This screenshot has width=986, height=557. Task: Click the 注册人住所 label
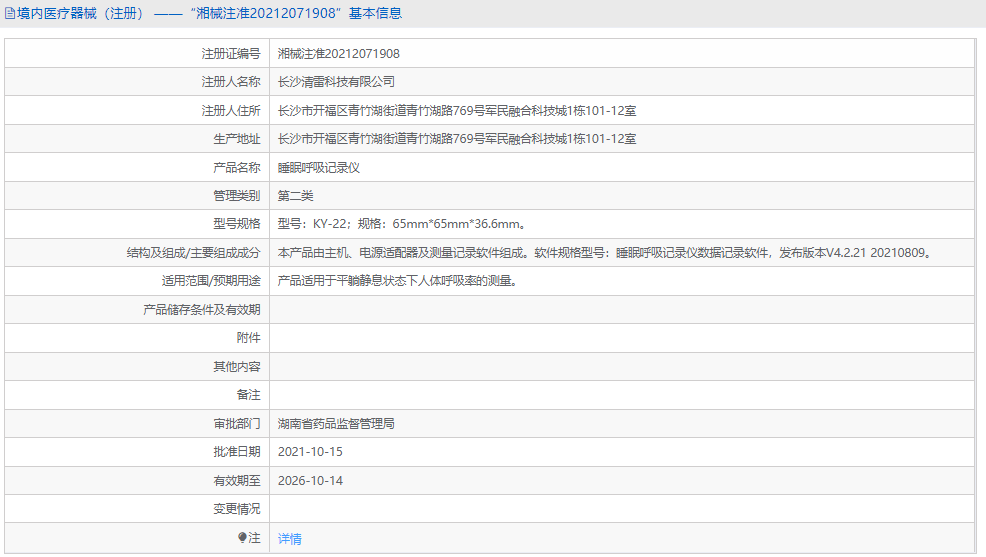231,111
